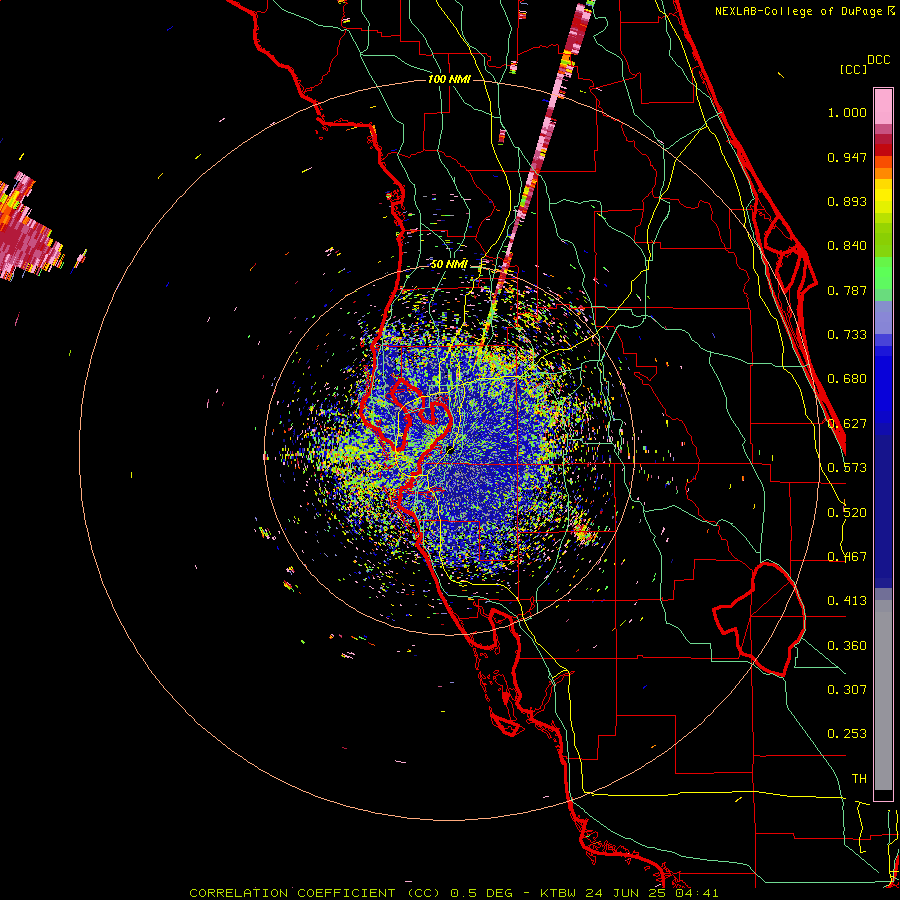Screen dimensions: 900x900
Task: Click the 0.520 color scale value
Action: click(847, 513)
